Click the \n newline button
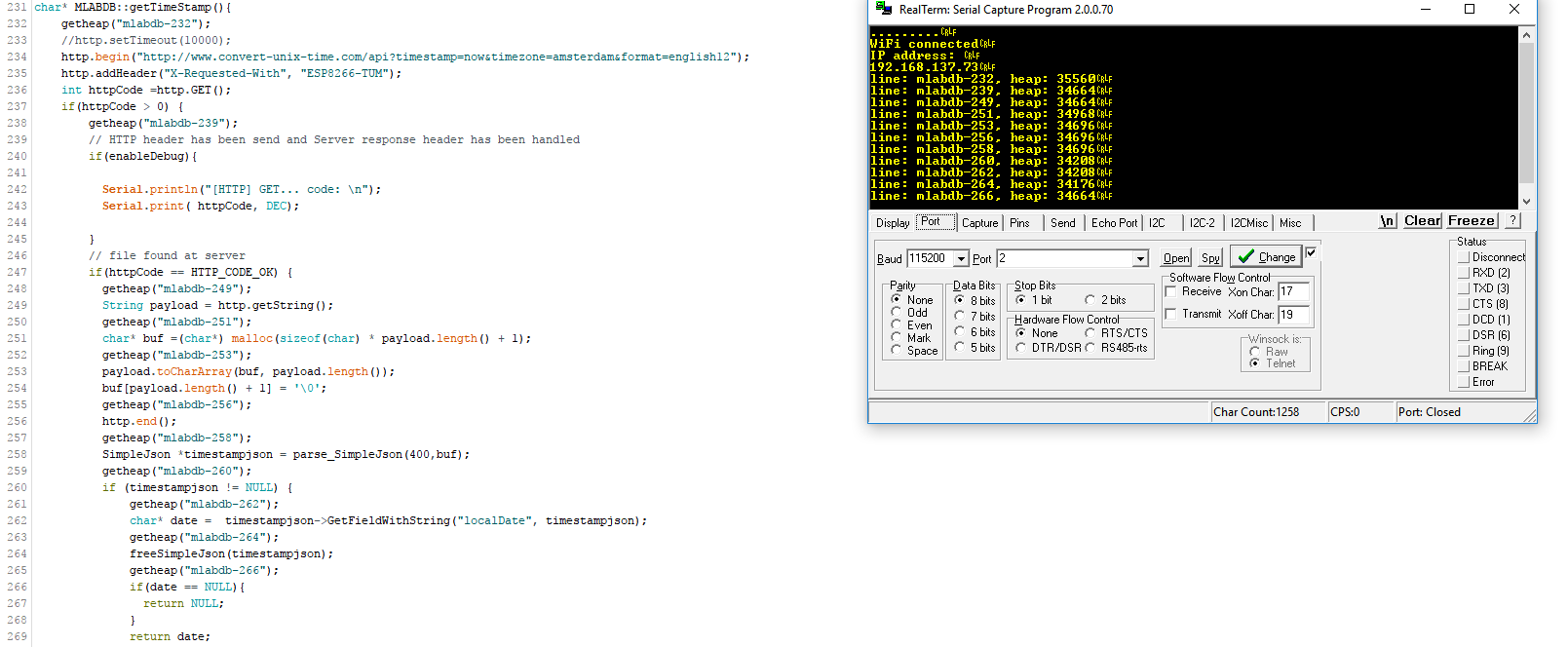This screenshot has width=1568, height=647. (1388, 221)
